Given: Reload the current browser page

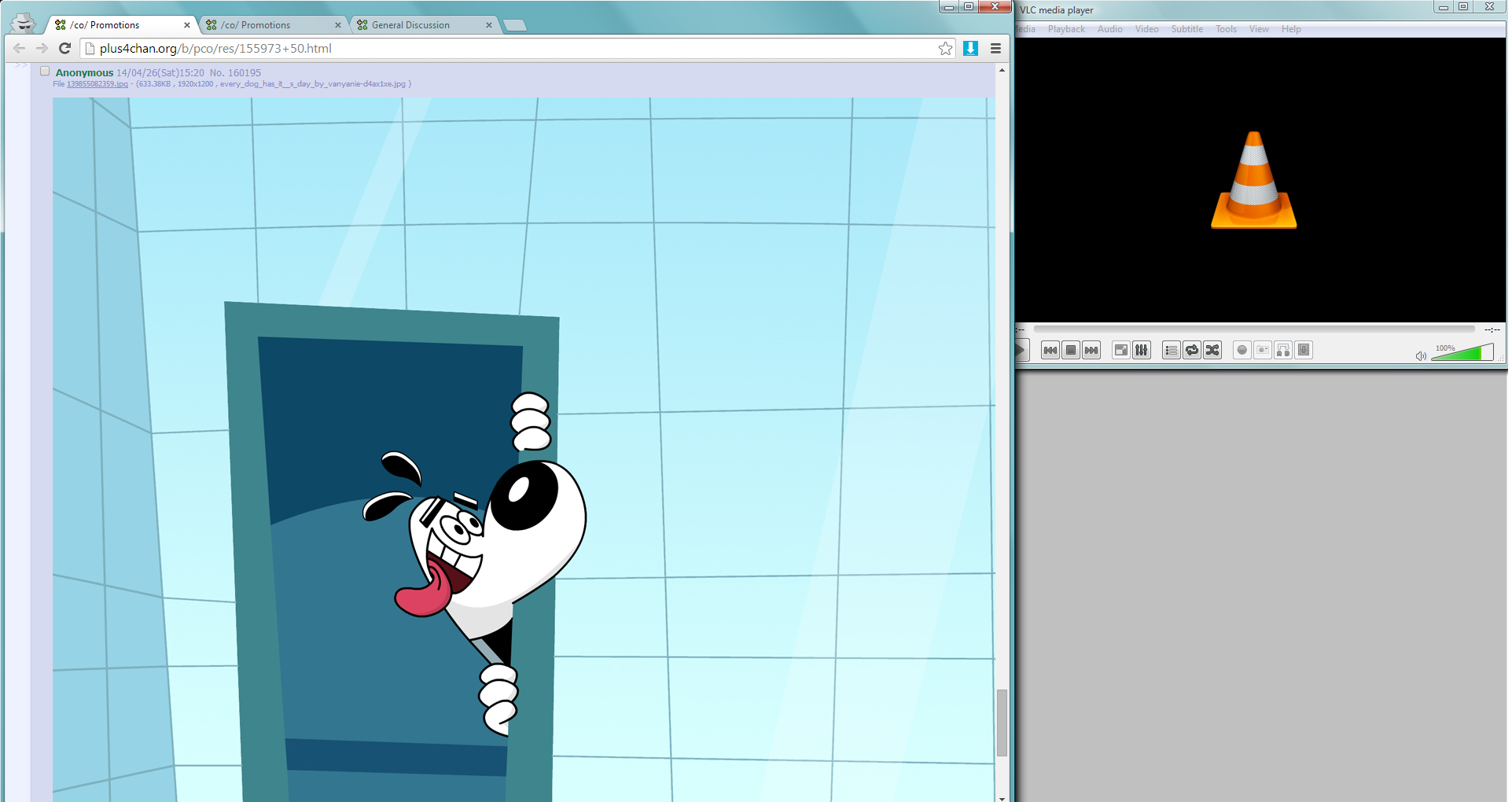Looking at the screenshot, I should click(65, 49).
